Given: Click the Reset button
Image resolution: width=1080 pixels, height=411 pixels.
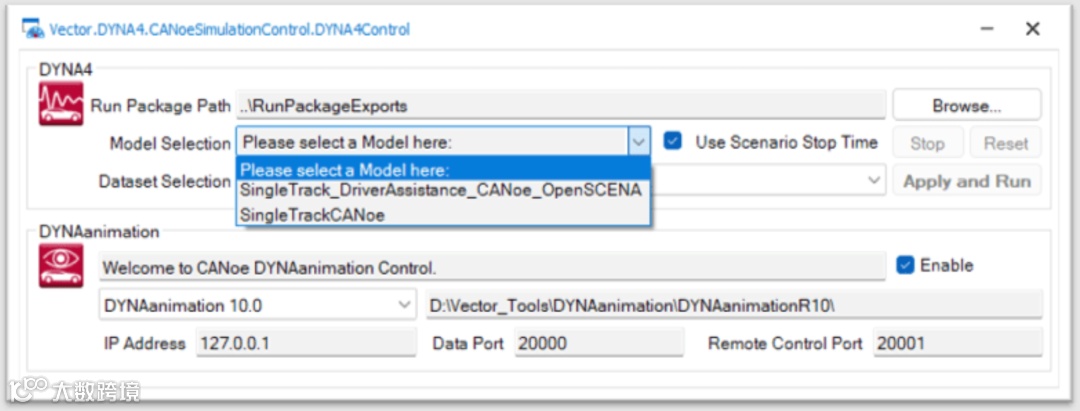Looking at the screenshot, I should (1005, 143).
